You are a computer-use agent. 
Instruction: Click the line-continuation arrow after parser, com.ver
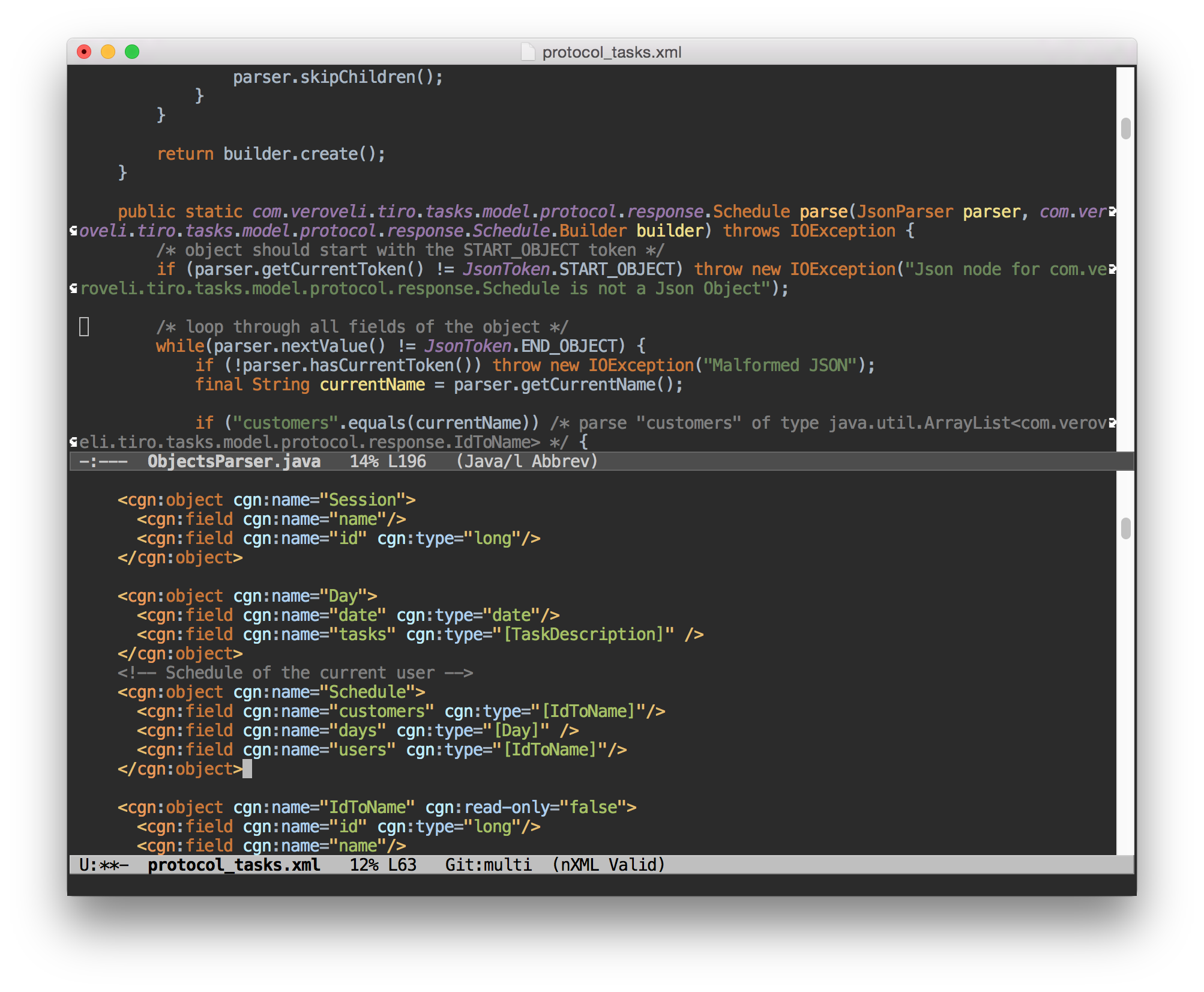tap(1112, 211)
